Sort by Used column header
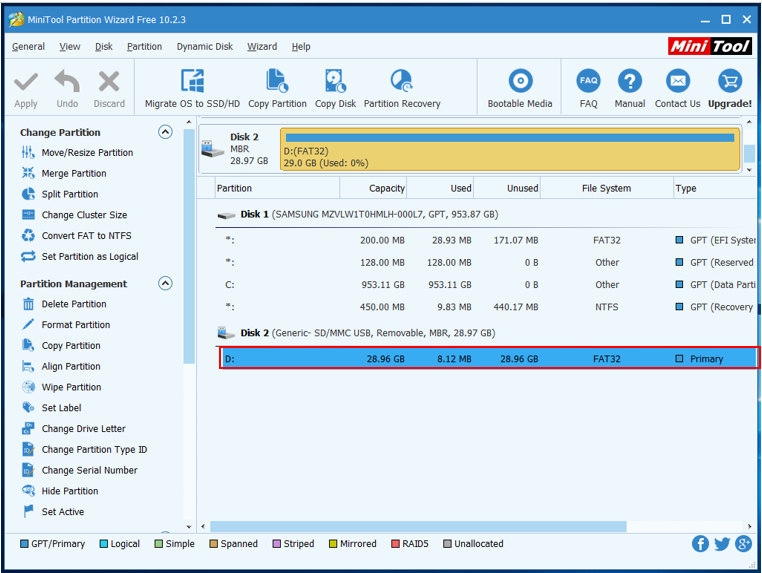This screenshot has width=762, height=573. coord(440,188)
